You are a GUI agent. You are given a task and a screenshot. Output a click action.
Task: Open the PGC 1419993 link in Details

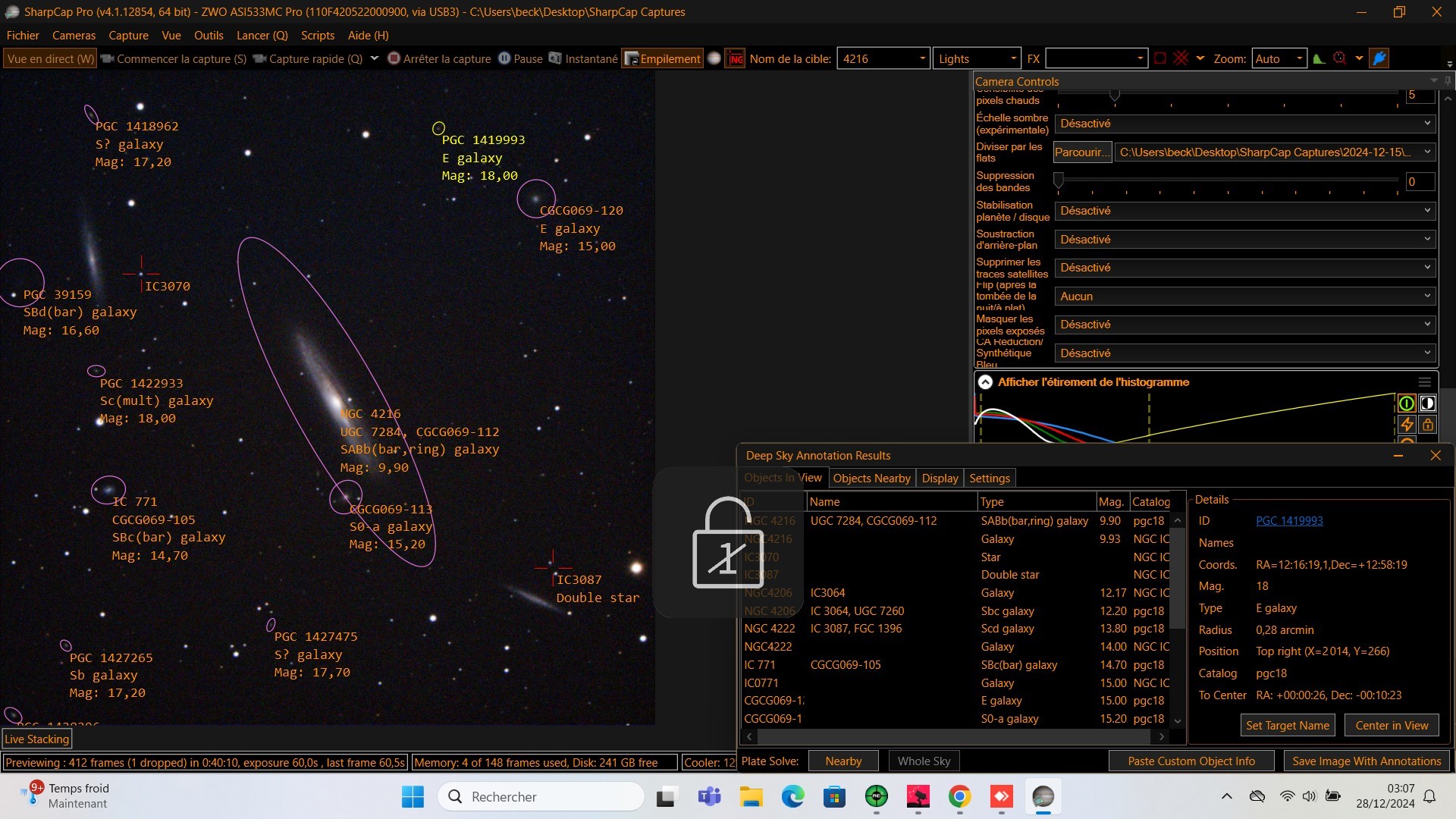[1289, 521]
